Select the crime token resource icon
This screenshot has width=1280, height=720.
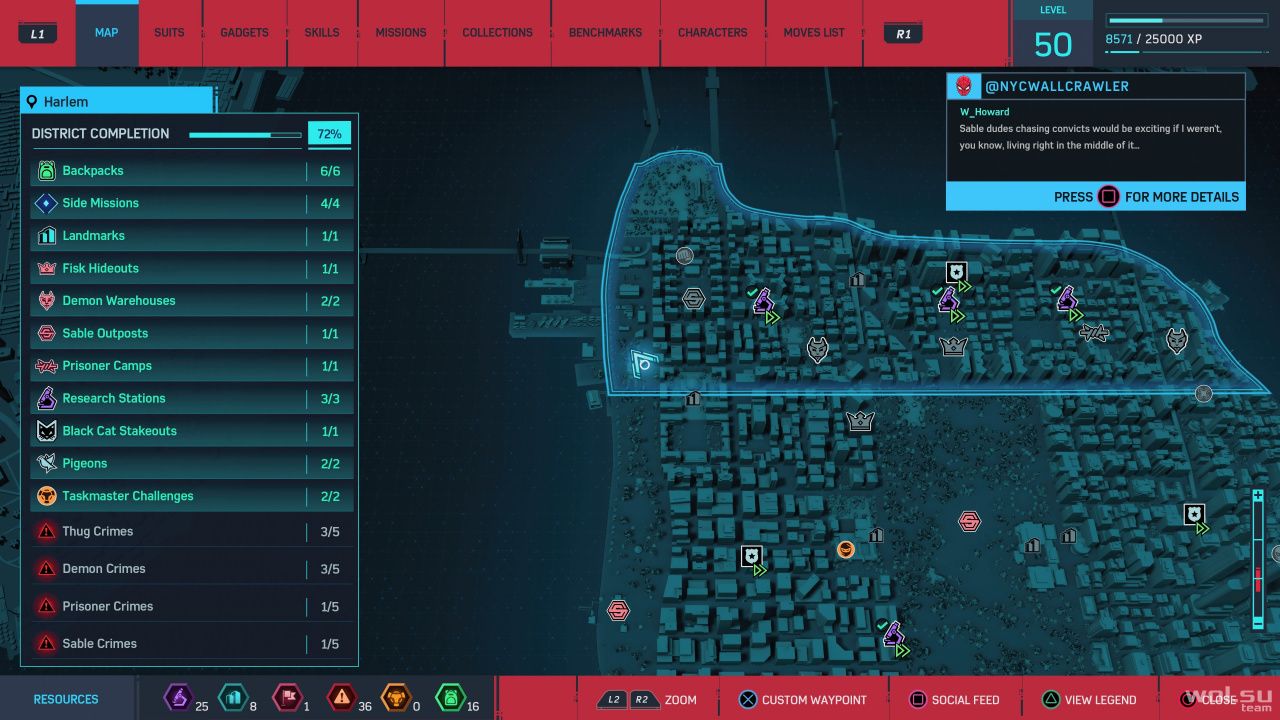click(x=342, y=697)
